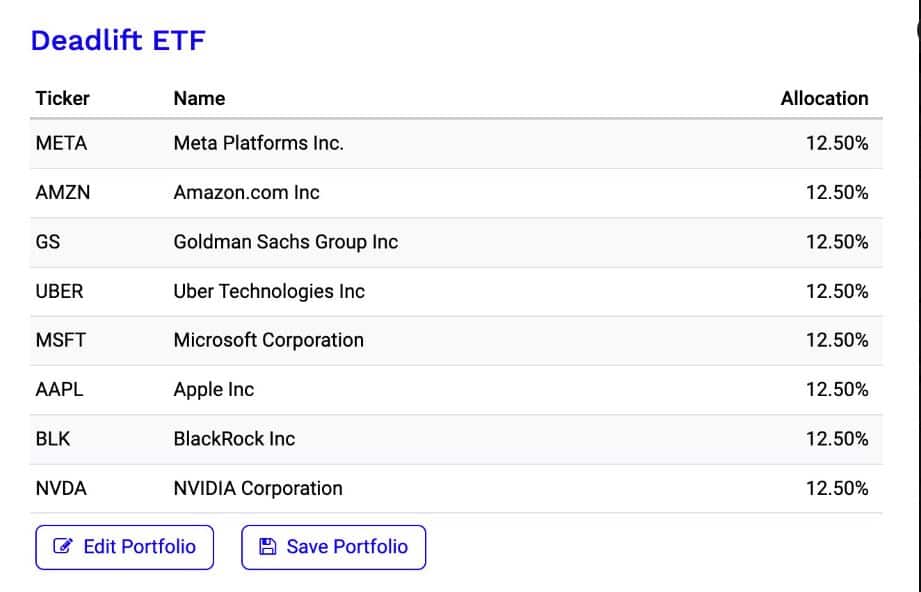Click the Allocation column header
Screen dimensions: 921x592
tap(824, 98)
